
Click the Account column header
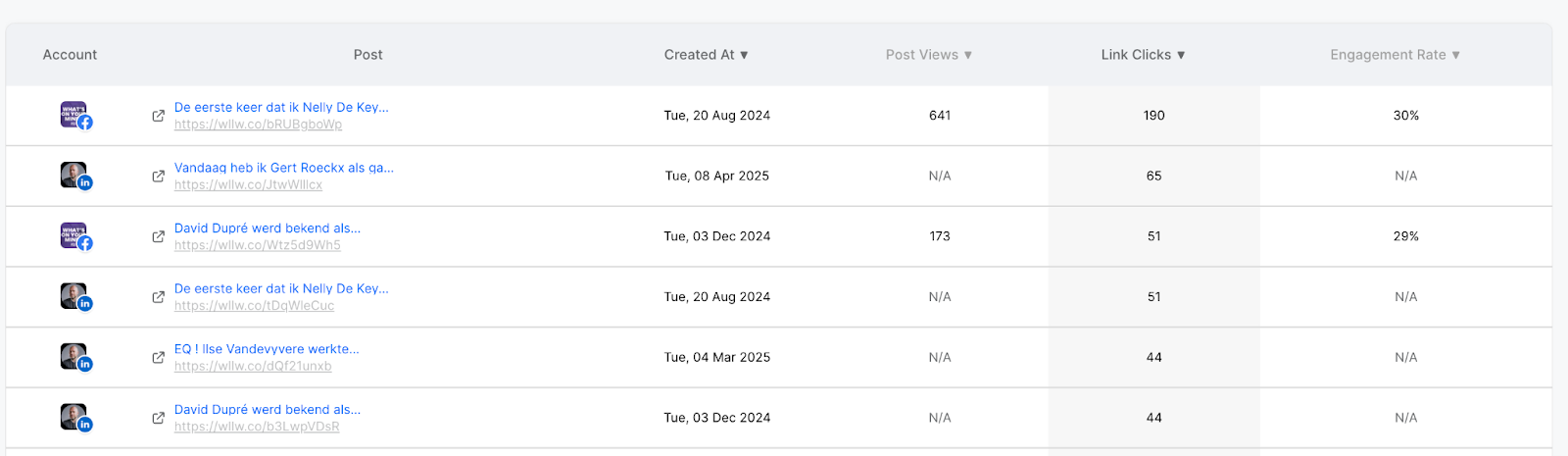70,55
